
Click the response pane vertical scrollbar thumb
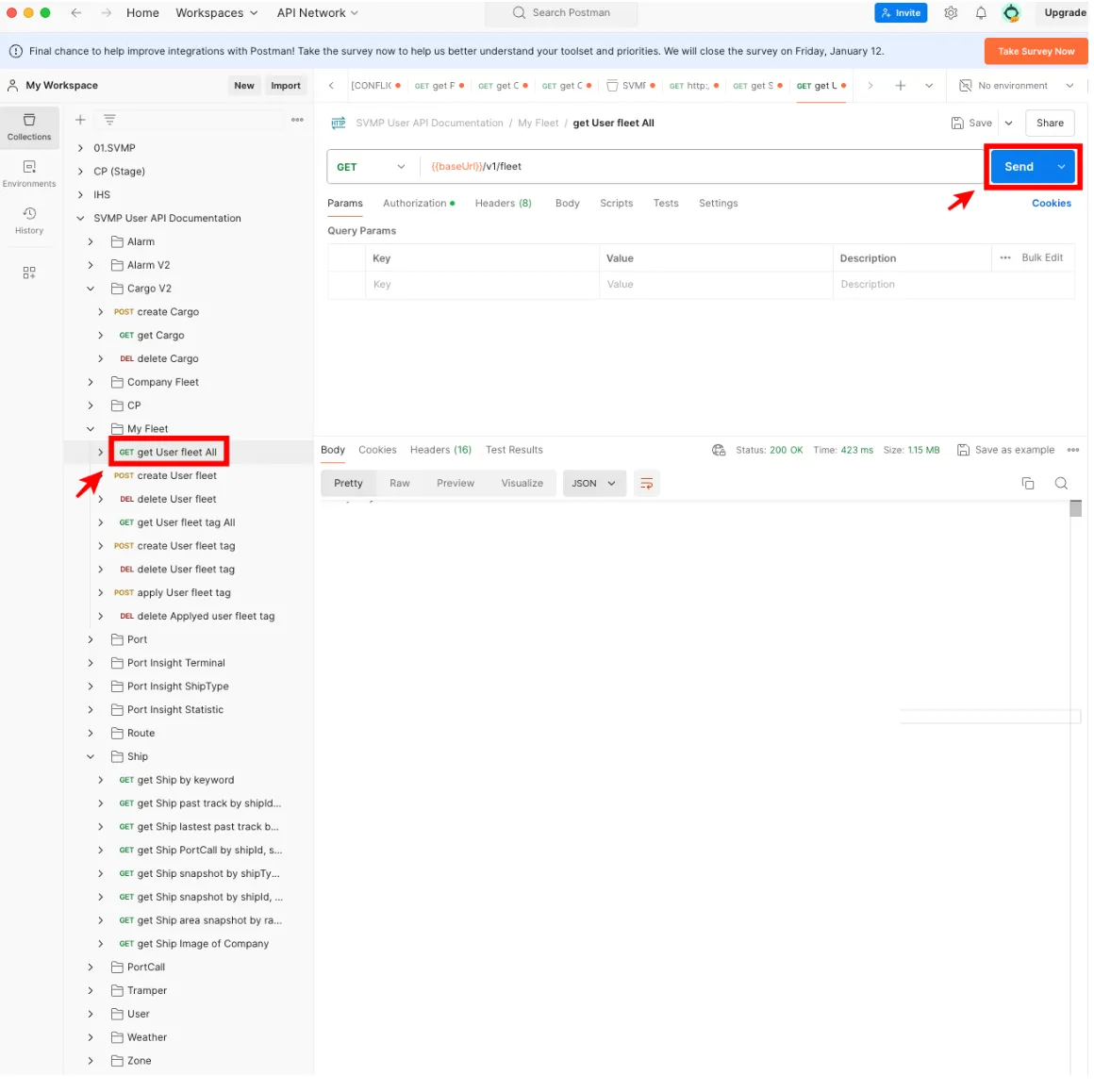[1077, 510]
